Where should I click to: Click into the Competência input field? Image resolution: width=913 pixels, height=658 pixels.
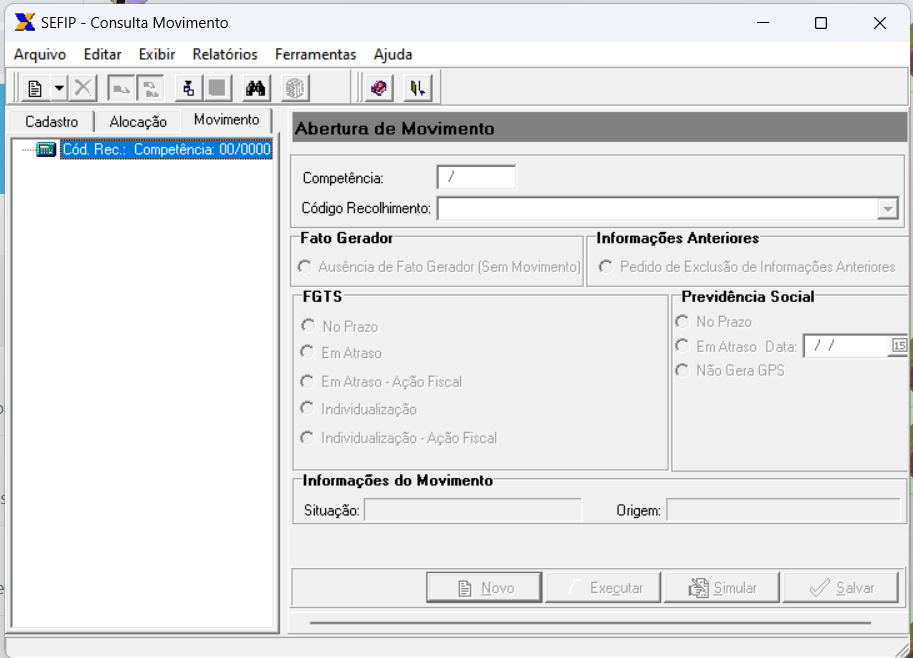coord(476,178)
